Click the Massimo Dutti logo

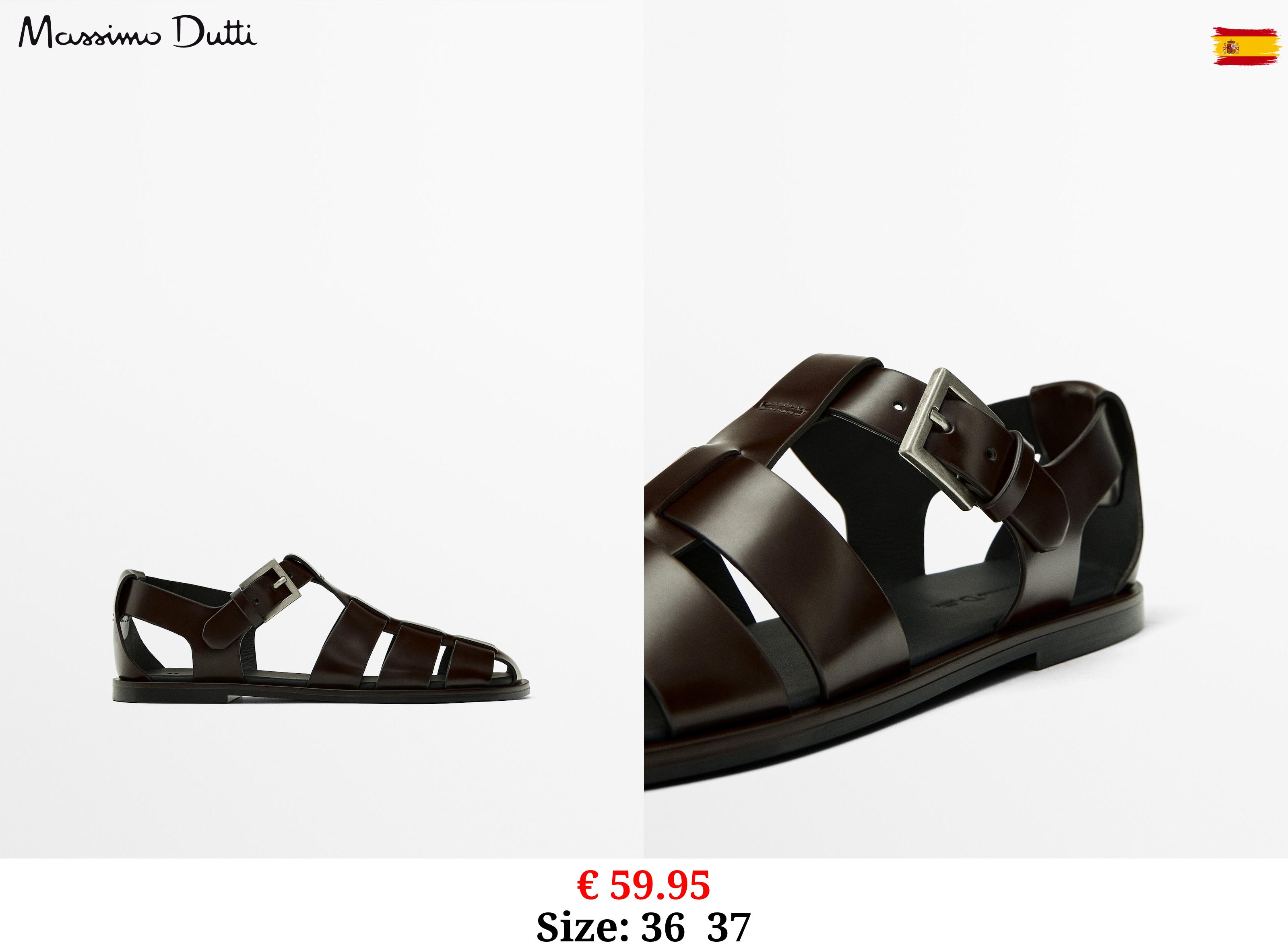[138, 33]
